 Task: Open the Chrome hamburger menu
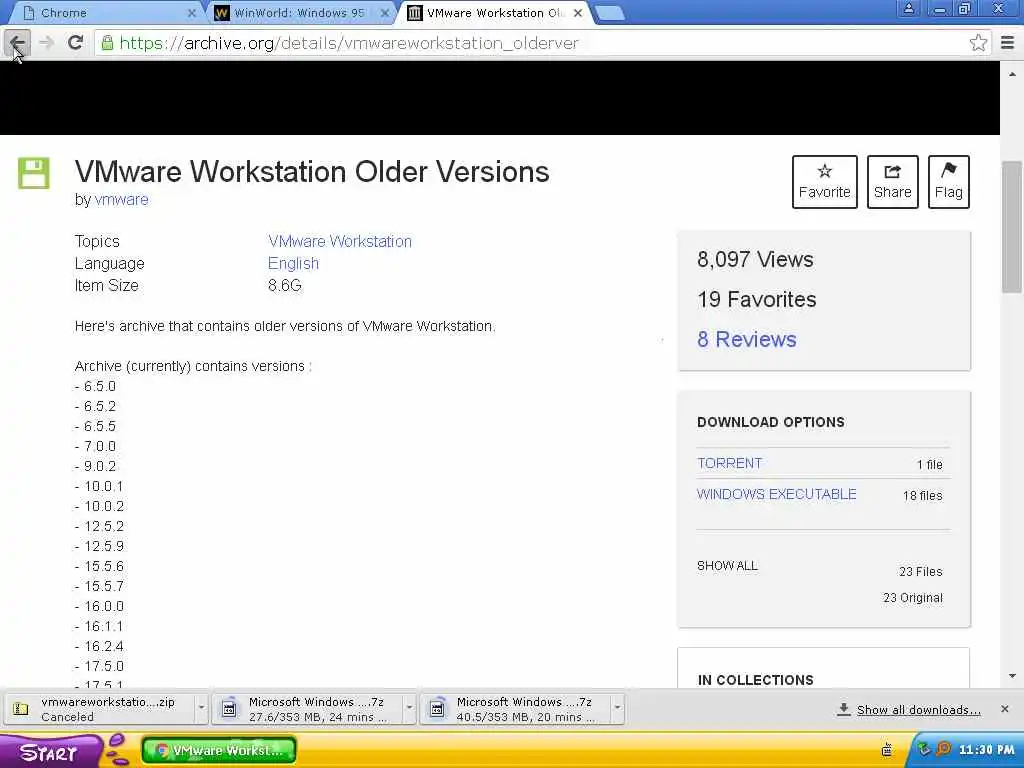[1007, 43]
